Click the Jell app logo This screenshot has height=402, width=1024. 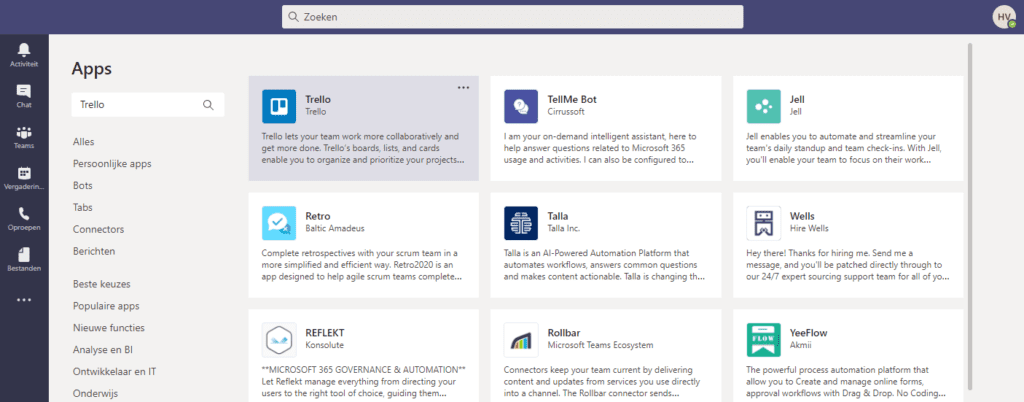763,106
